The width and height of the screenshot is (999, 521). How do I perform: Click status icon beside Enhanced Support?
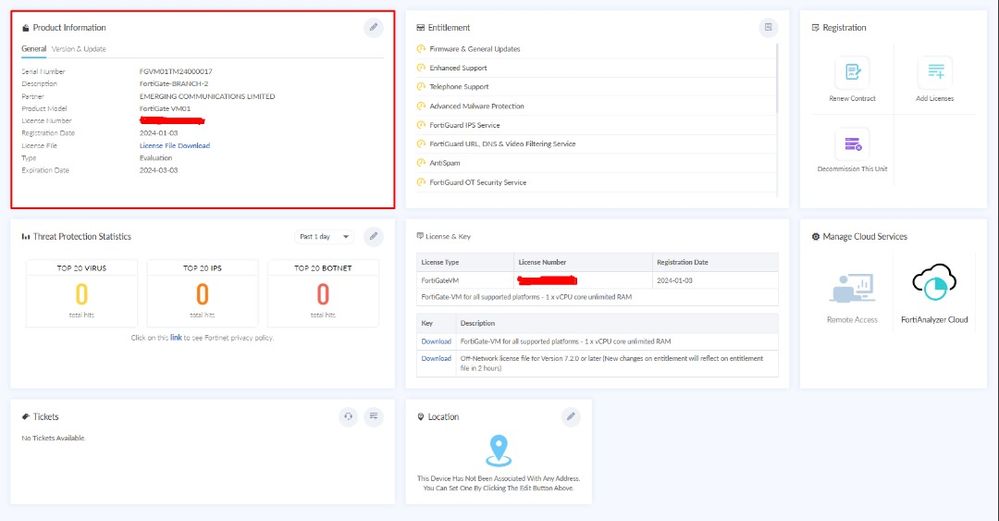[420, 68]
